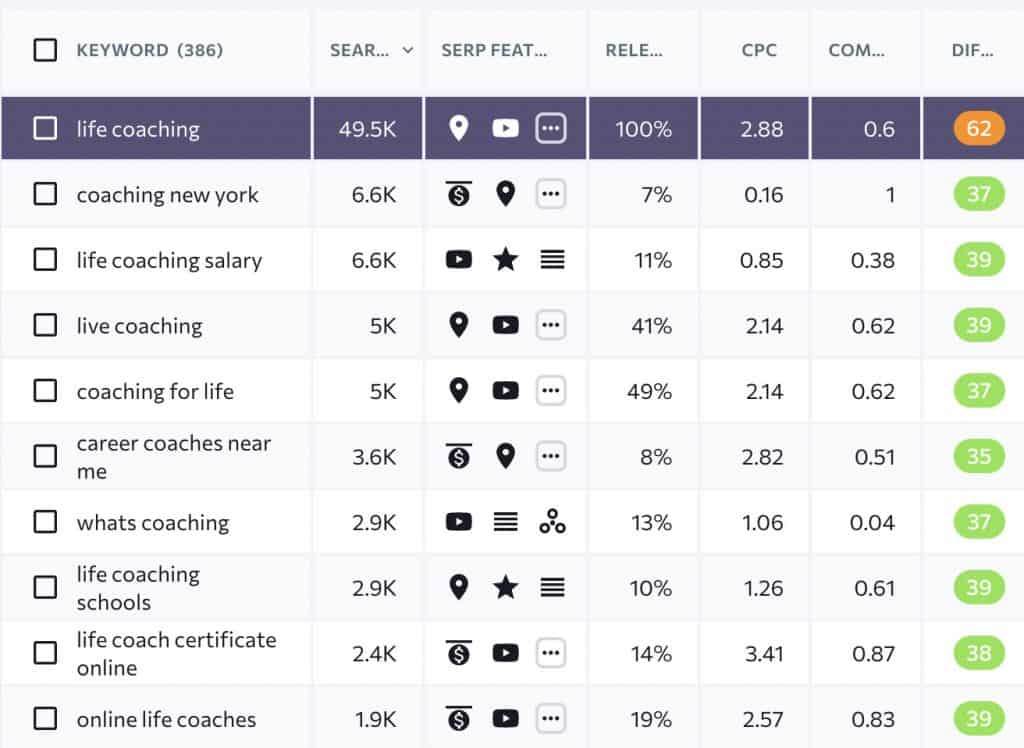The image size is (1024, 748).
Task: Check the life coaching keyword checkbox
Action: [x=44, y=128]
